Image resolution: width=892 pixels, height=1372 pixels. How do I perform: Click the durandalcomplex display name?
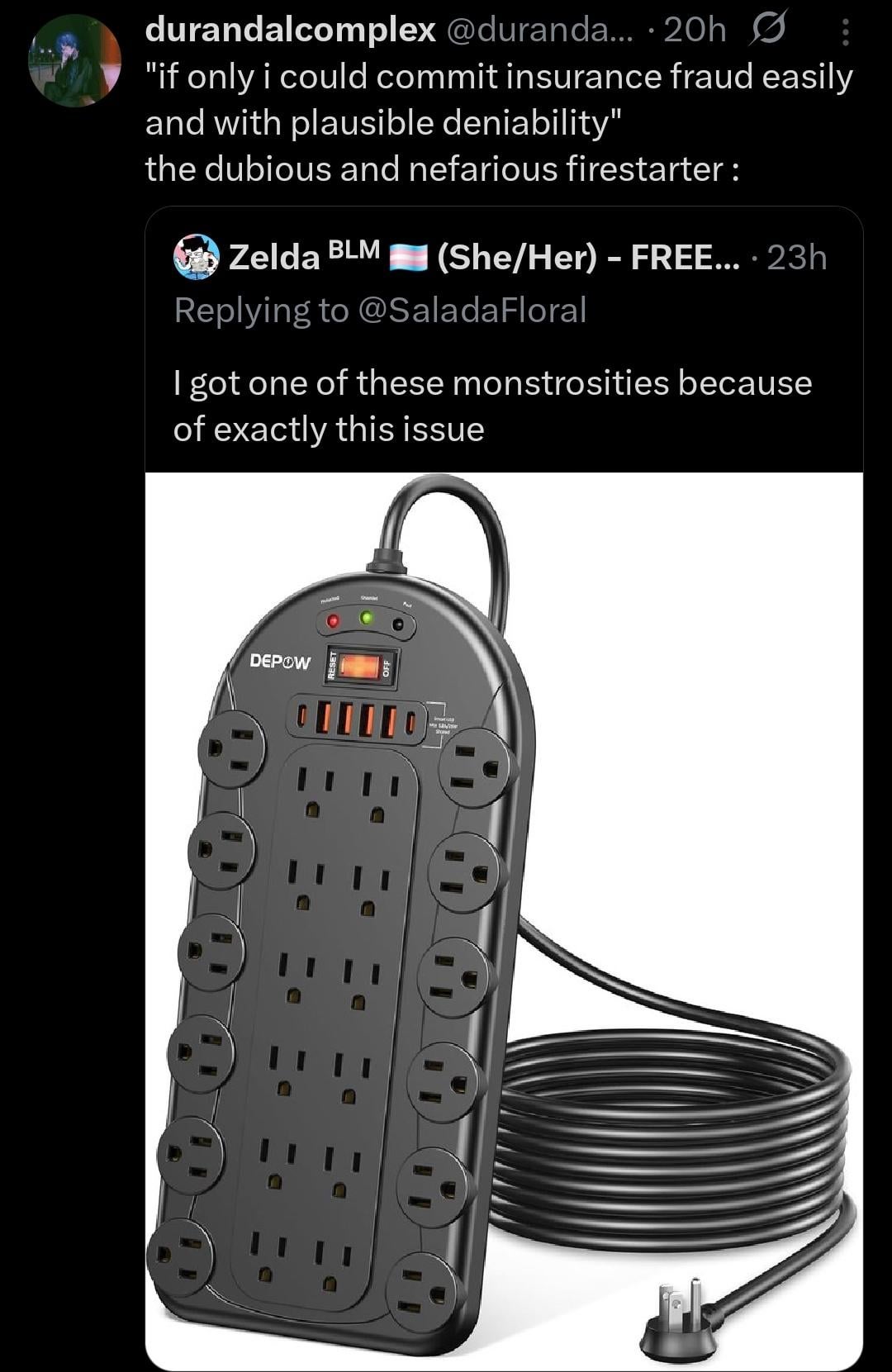[x=290, y=30]
